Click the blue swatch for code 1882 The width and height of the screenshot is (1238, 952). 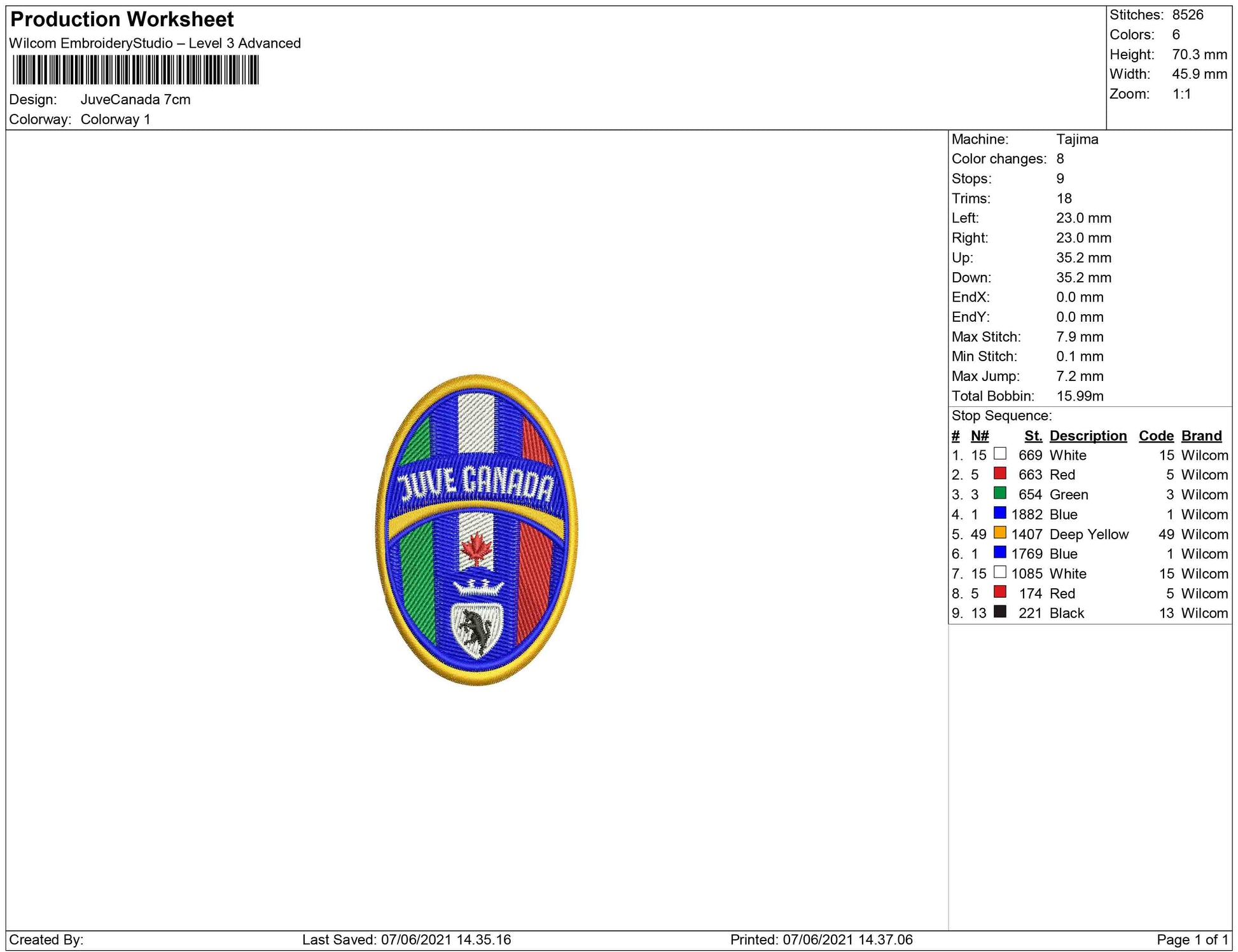click(x=999, y=513)
